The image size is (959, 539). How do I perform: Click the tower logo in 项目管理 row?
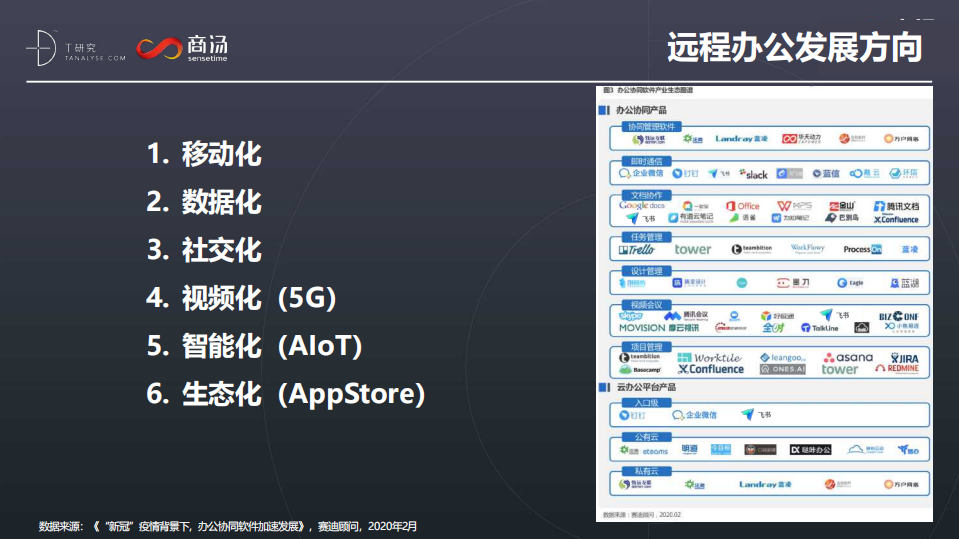[840, 370]
